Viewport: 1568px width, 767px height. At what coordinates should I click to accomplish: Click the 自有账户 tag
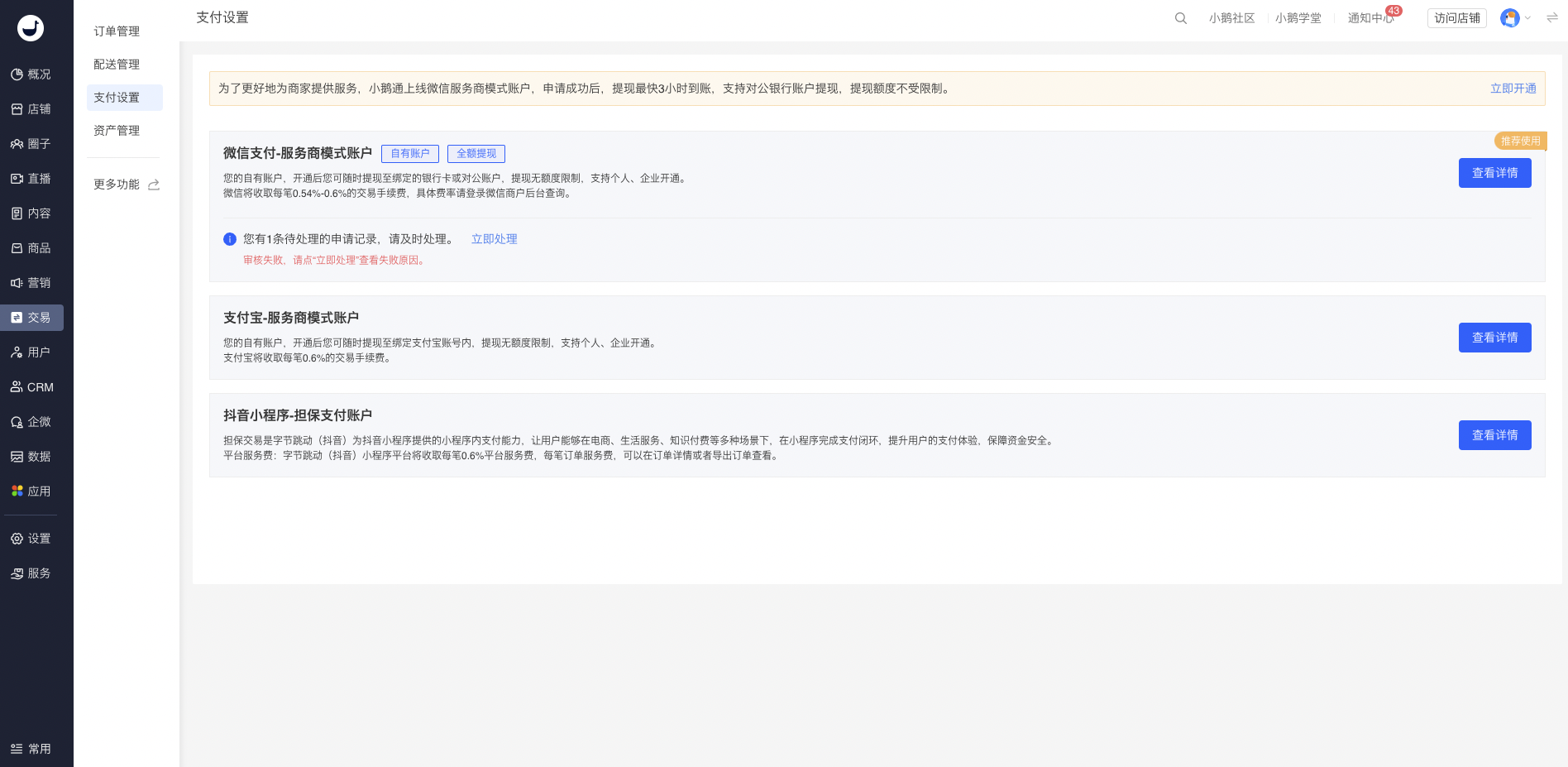coord(410,154)
